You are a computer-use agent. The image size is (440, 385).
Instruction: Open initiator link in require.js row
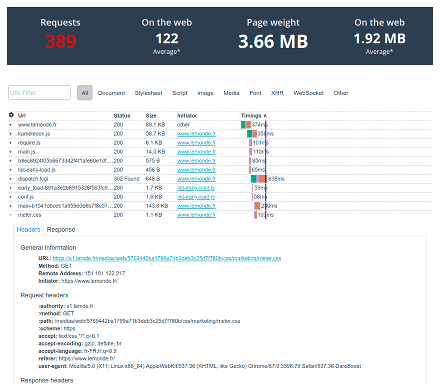[196, 143]
